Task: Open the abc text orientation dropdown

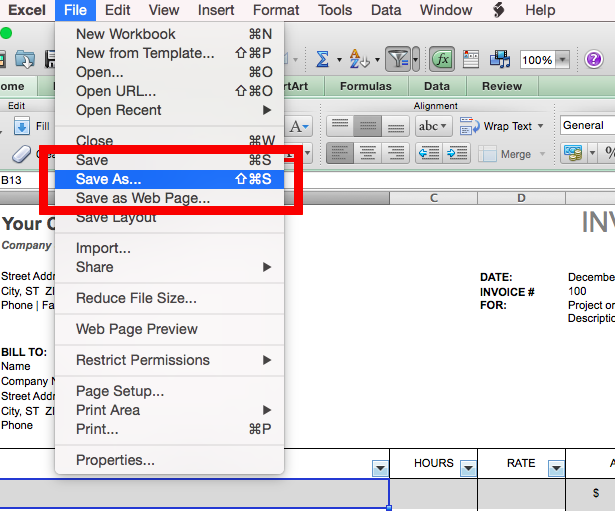Action: pyautogui.click(x=433, y=126)
